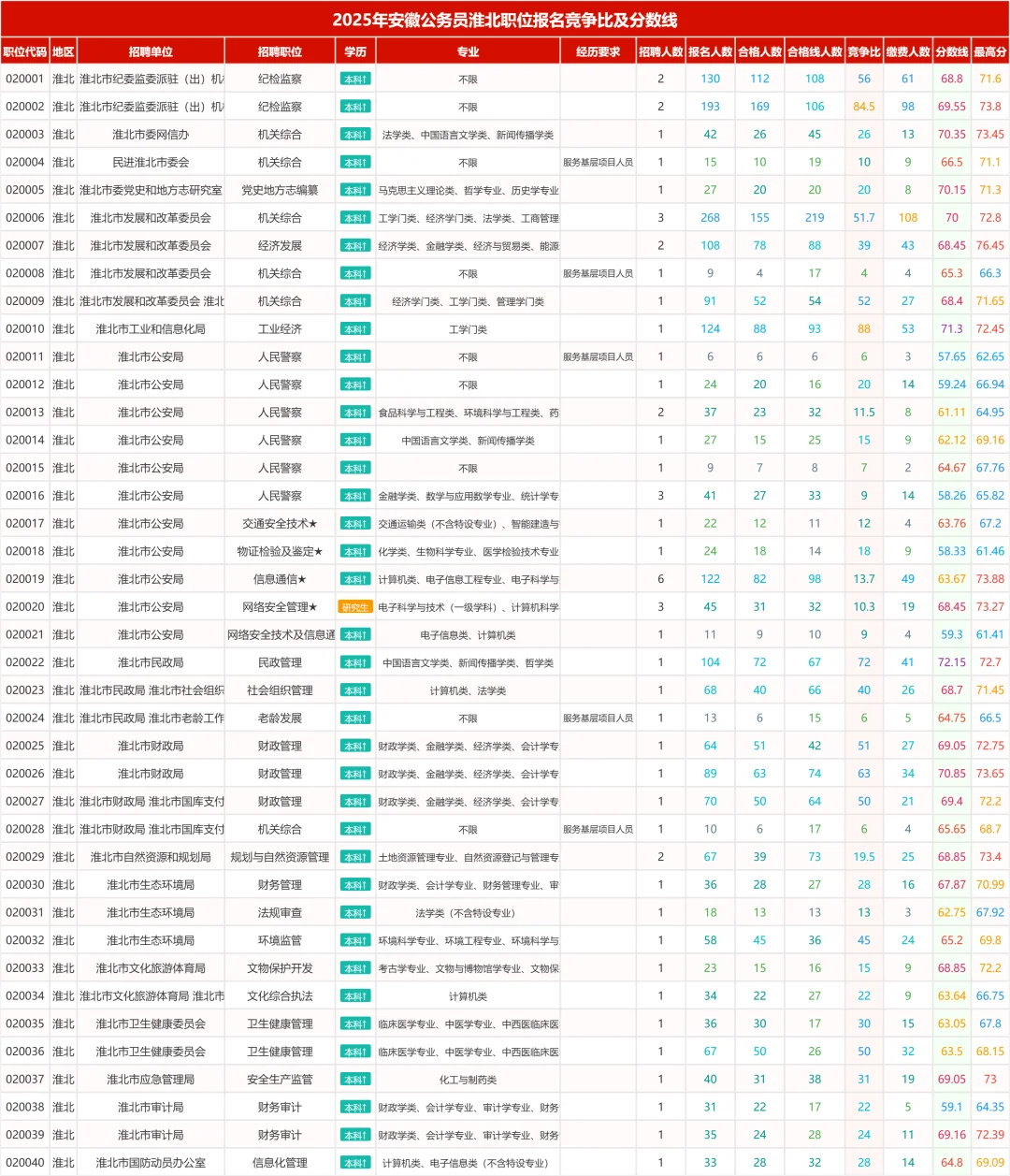The width and height of the screenshot is (1010, 1176).
Task: Click the position cell 环境监管
Action: (280, 940)
